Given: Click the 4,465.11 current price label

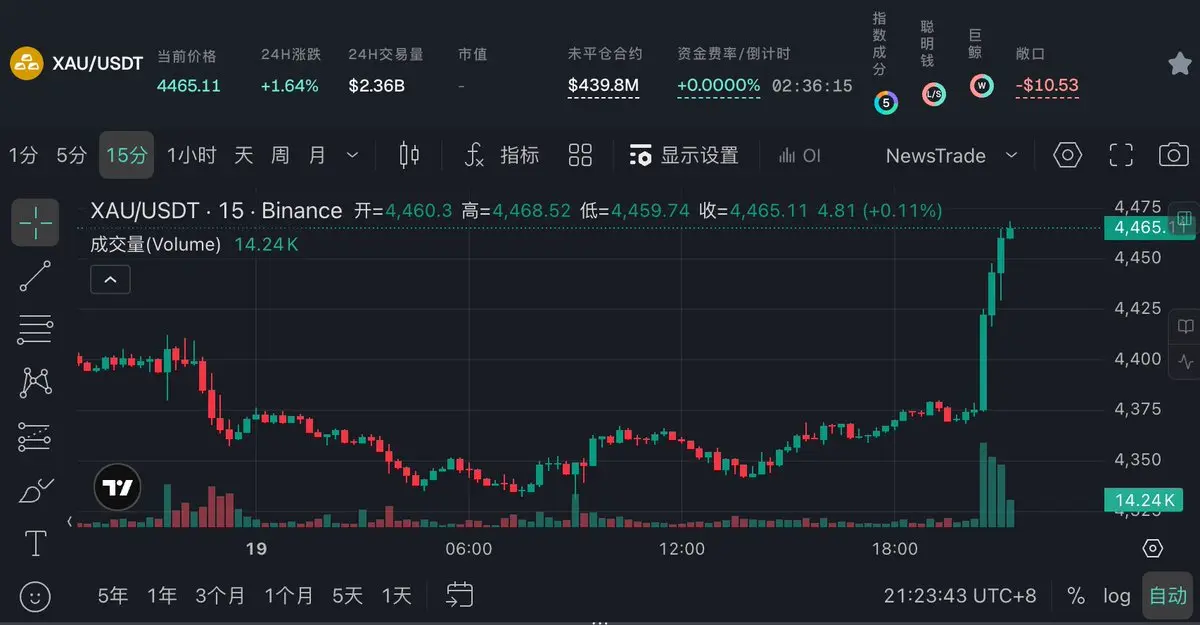Looking at the screenshot, I should [1149, 228].
